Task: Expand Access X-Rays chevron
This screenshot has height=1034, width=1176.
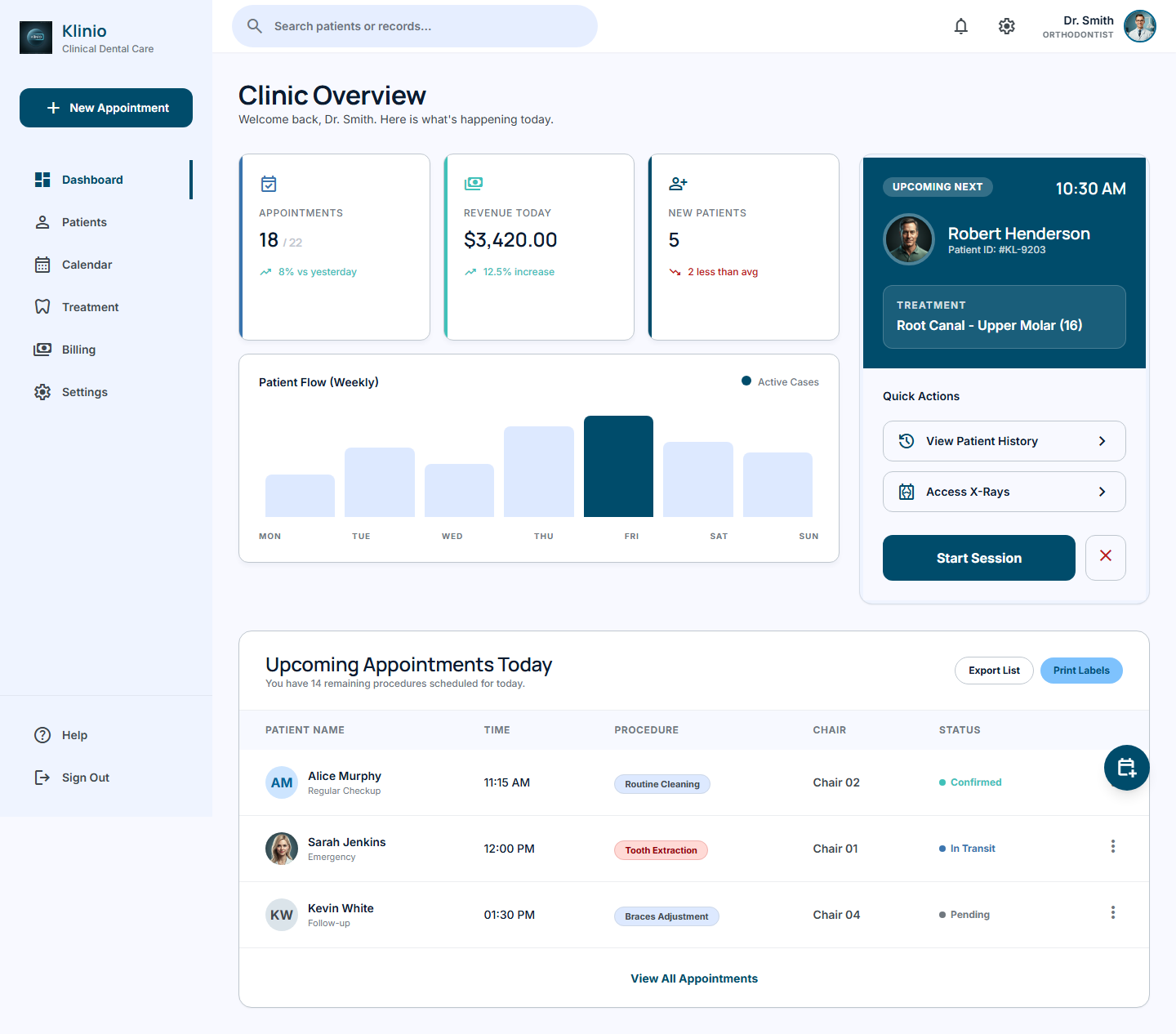Action: point(1102,492)
